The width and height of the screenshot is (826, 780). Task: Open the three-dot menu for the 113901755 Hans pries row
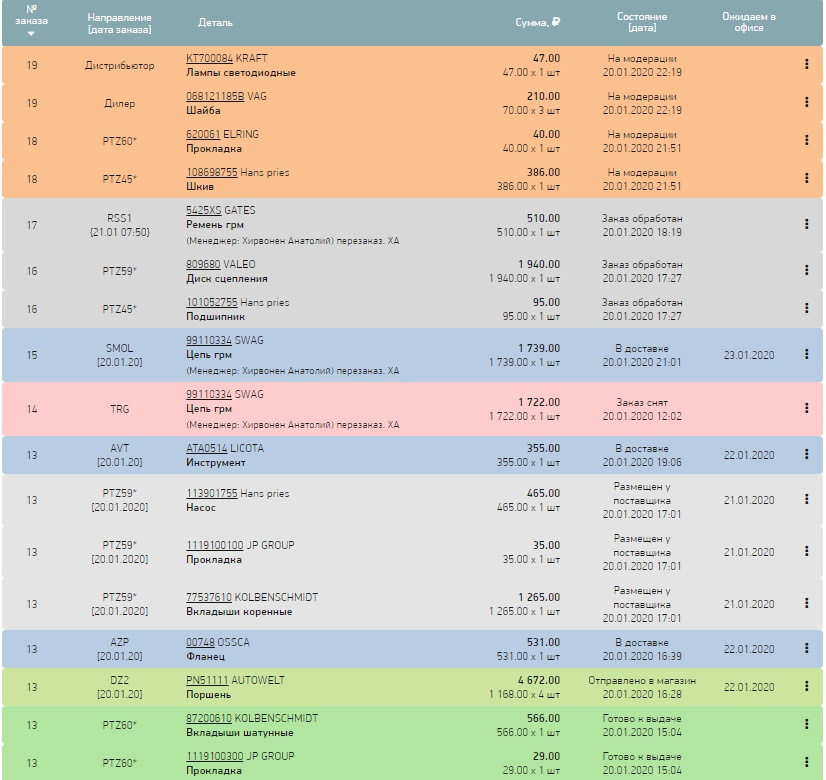point(807,499)
